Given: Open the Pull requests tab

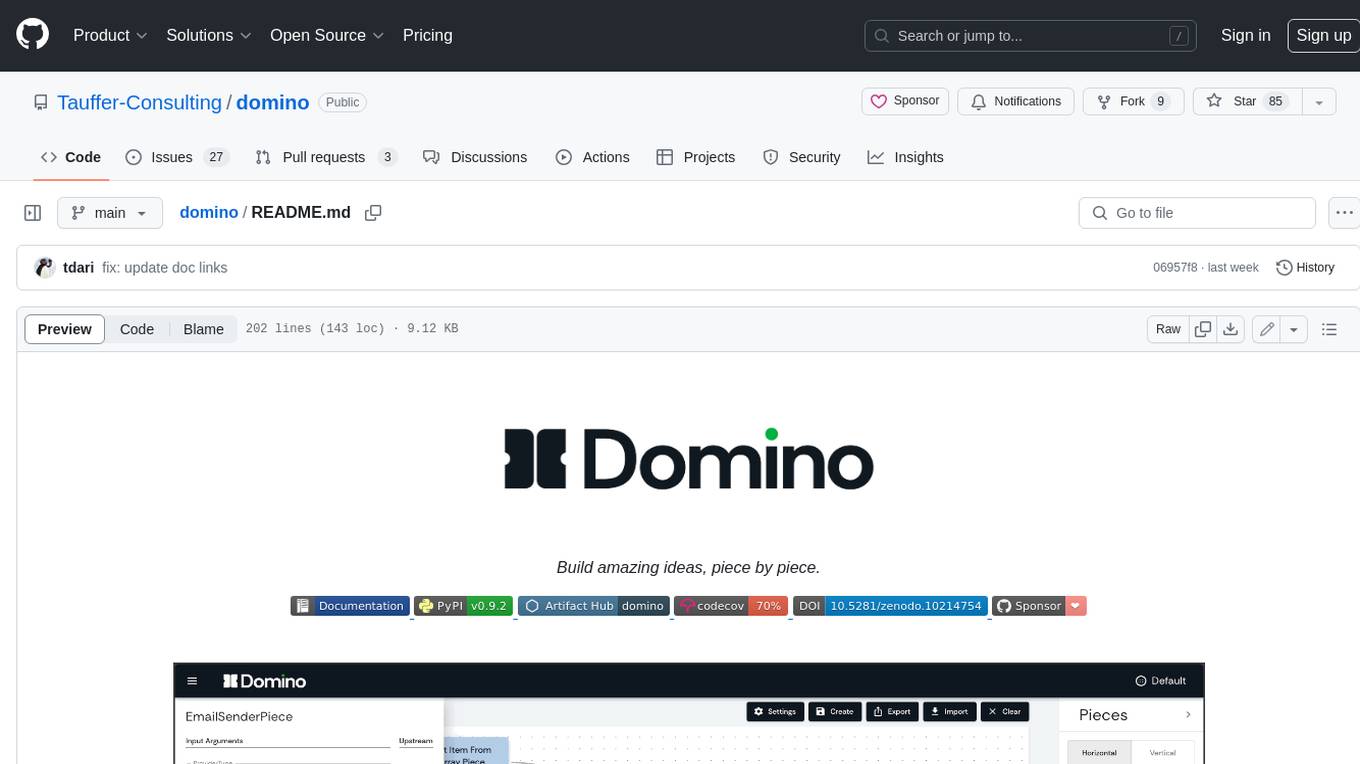Looking at the screenshot, I should [326, 157].
